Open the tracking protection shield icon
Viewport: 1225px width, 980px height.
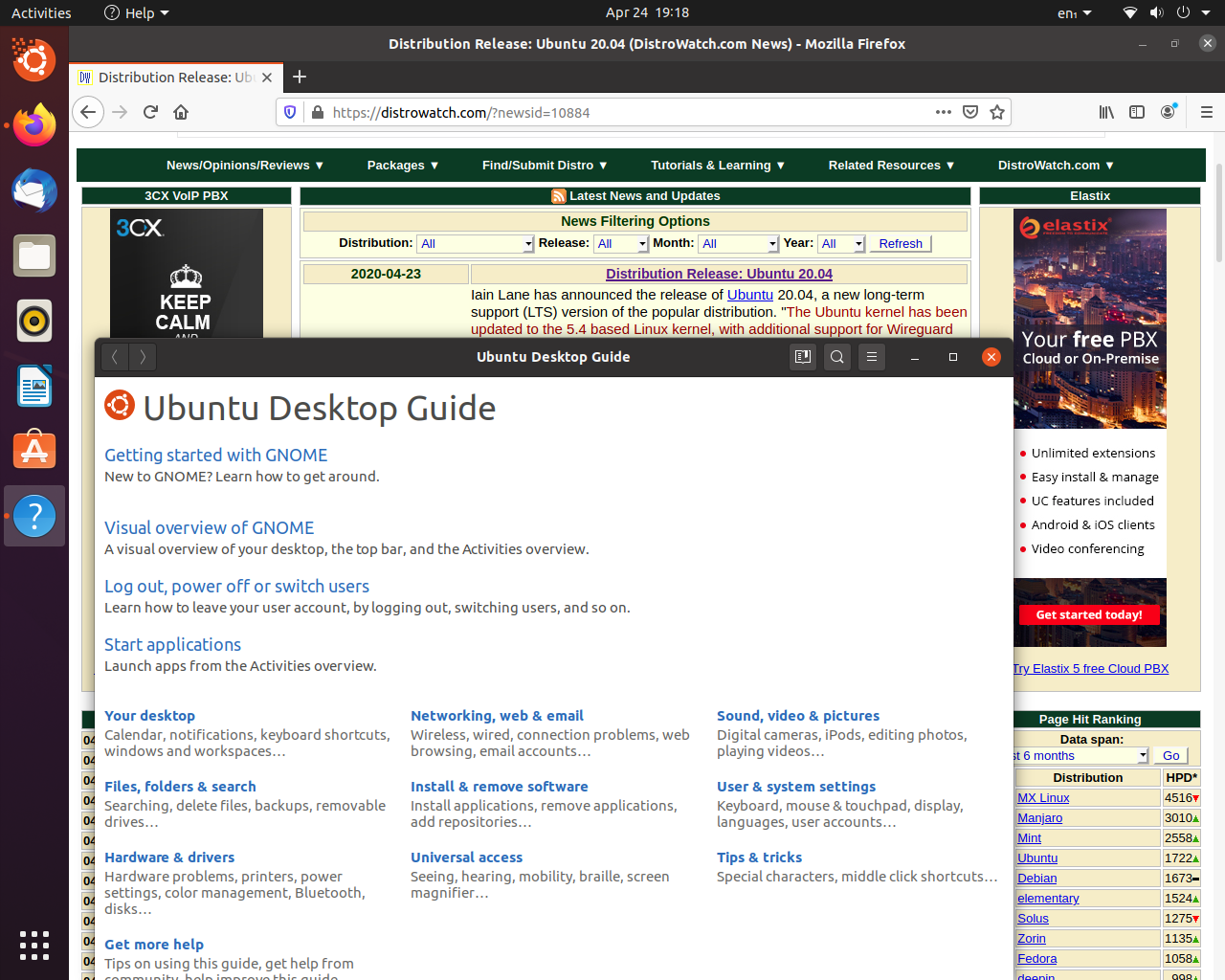290,112
